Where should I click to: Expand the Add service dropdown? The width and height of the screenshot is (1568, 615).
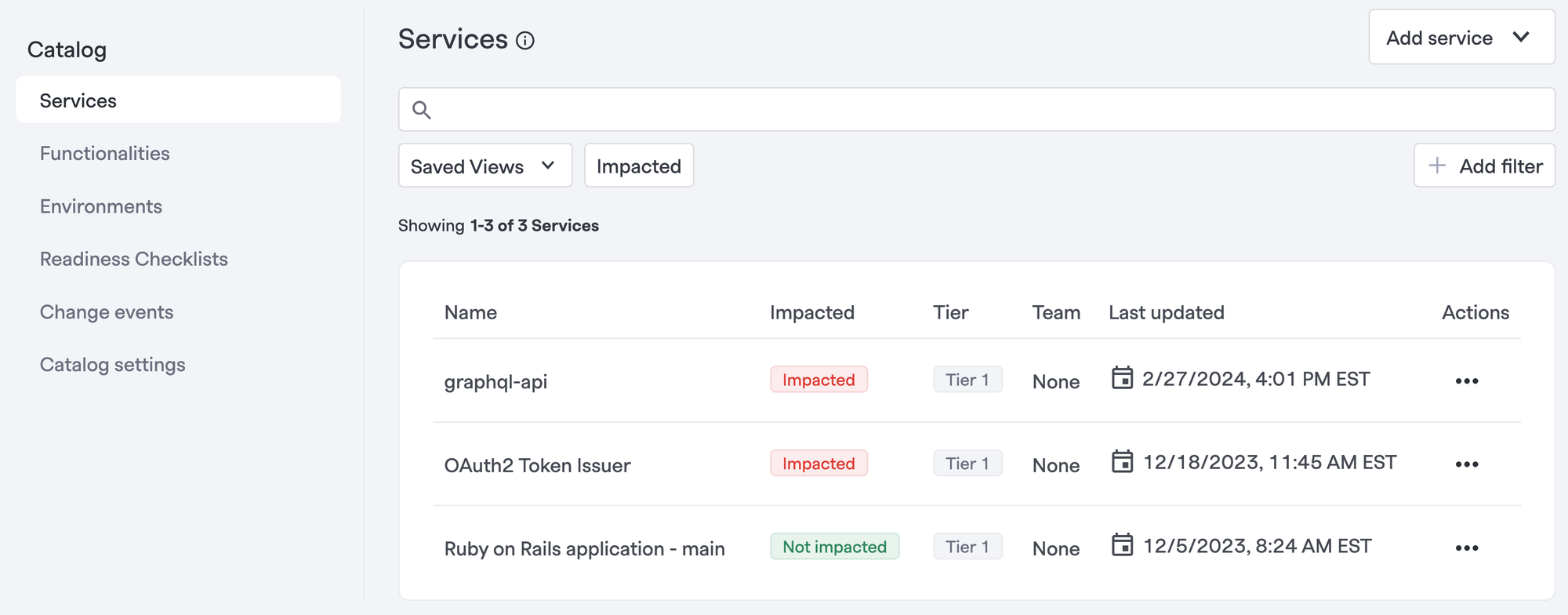[x=1461, y=37]
